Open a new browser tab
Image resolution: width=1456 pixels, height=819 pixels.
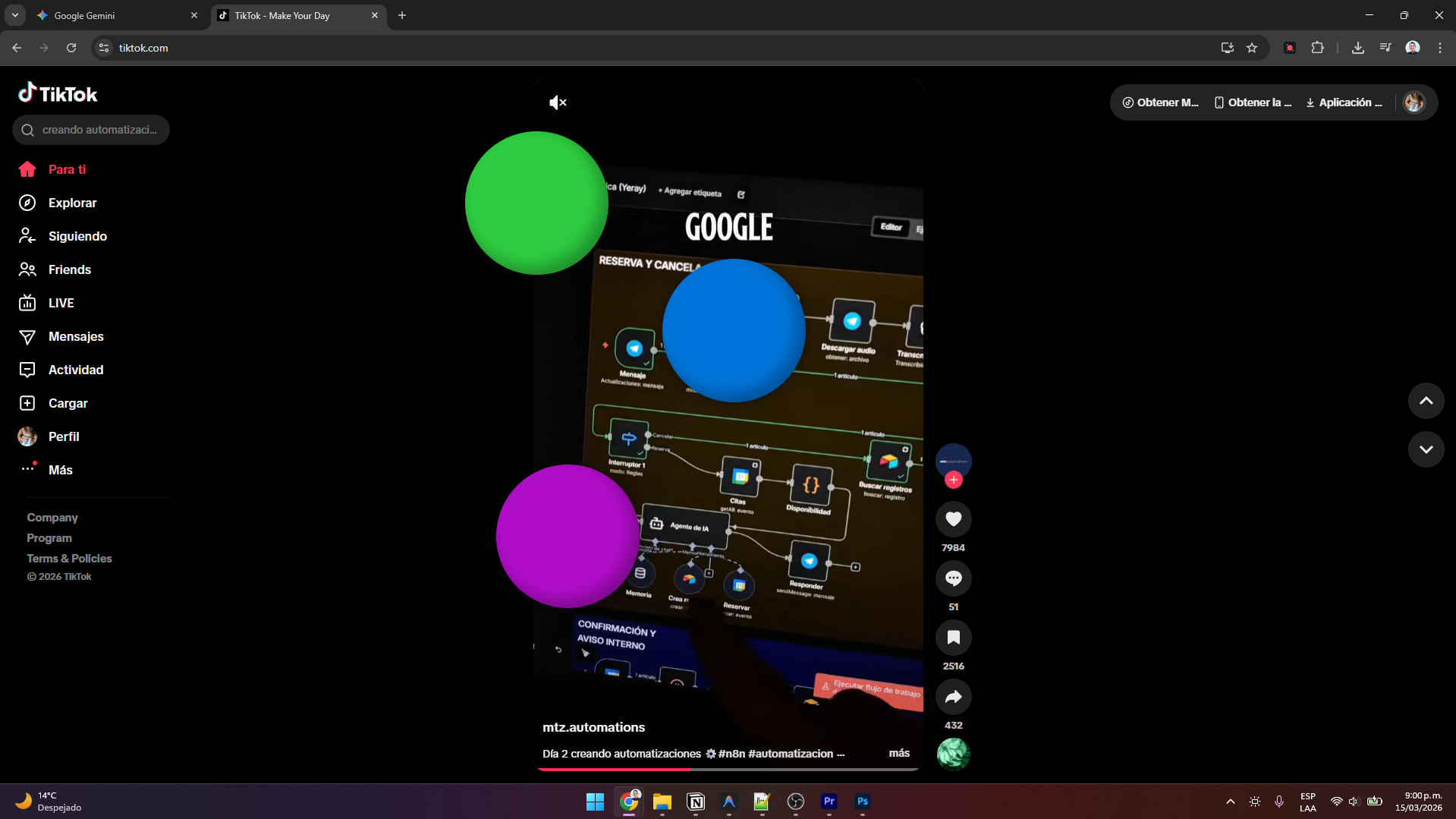point(402,15)
